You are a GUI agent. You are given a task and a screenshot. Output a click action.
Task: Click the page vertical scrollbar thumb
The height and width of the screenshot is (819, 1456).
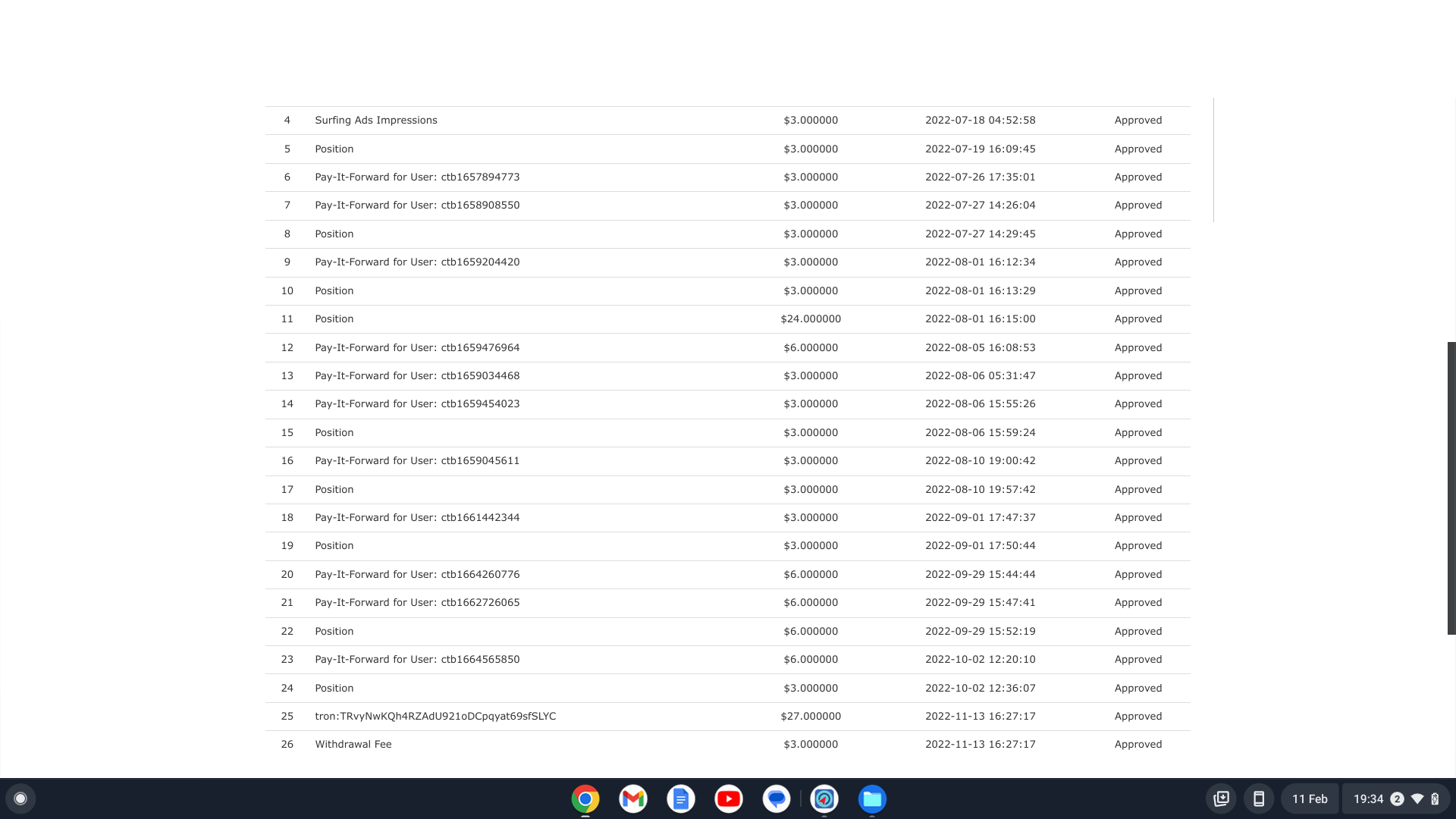click(x=1451, y=487)
